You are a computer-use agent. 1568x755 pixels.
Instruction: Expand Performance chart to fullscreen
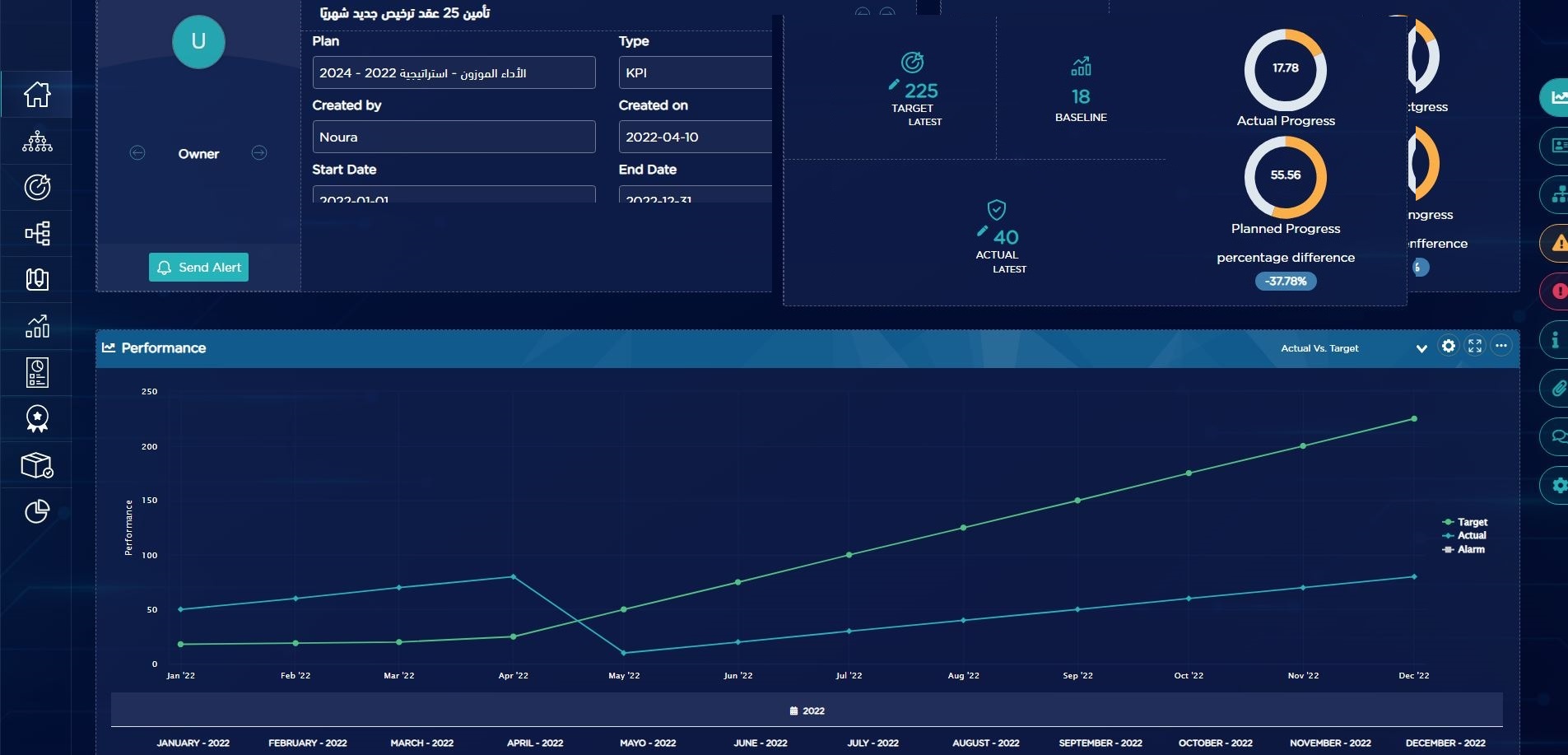click(1475, 346)
